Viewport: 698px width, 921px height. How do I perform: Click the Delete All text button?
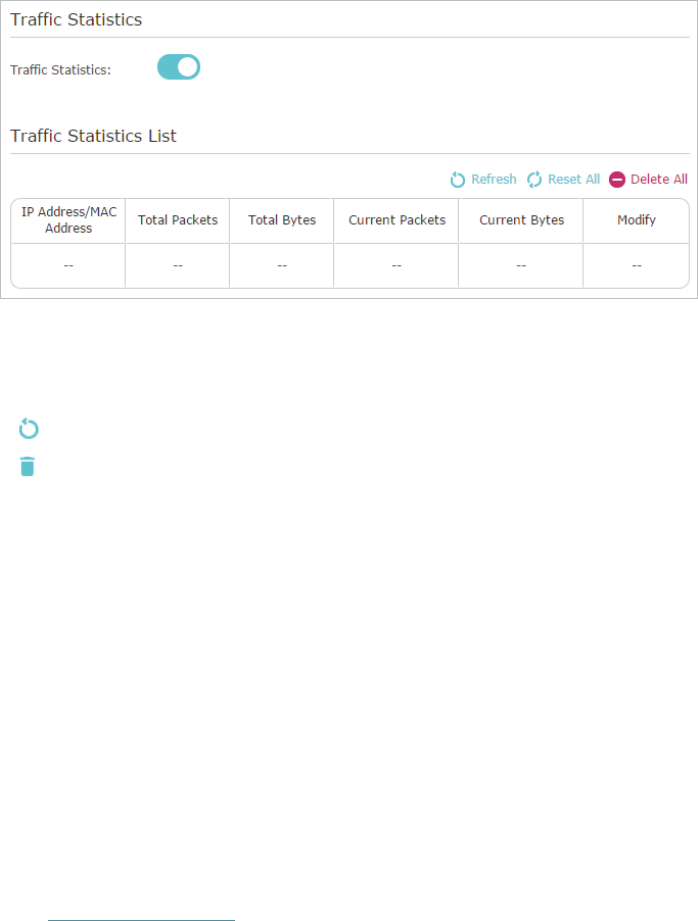[x=659, y=179]
